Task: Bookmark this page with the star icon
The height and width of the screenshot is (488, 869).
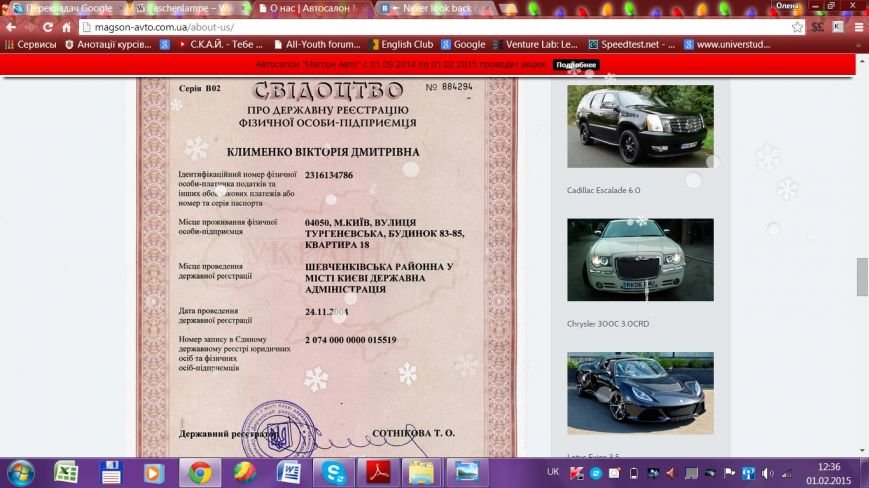Action: tap(797, 27)
